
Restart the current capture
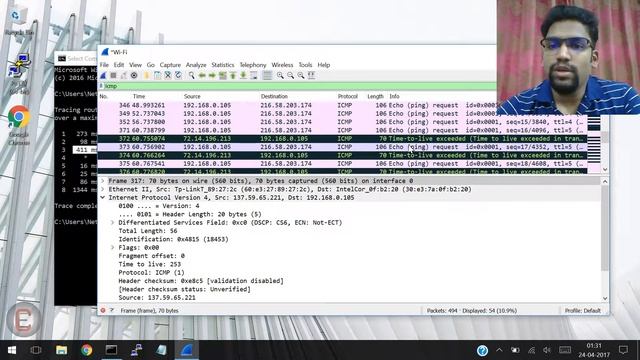pos(124,76)
